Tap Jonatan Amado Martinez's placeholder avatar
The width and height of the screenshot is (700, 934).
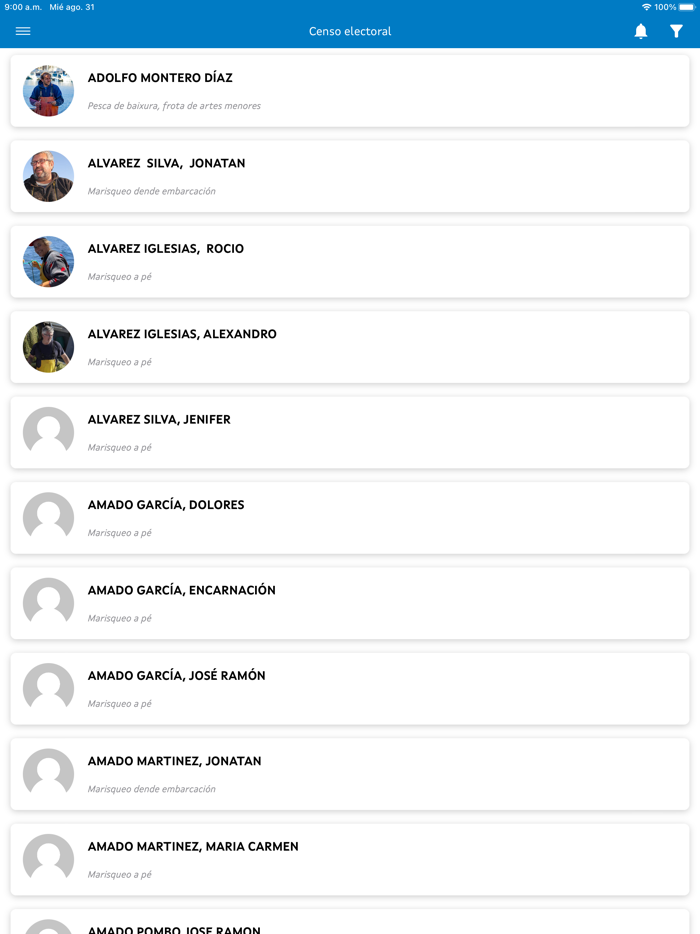point(48,774)
